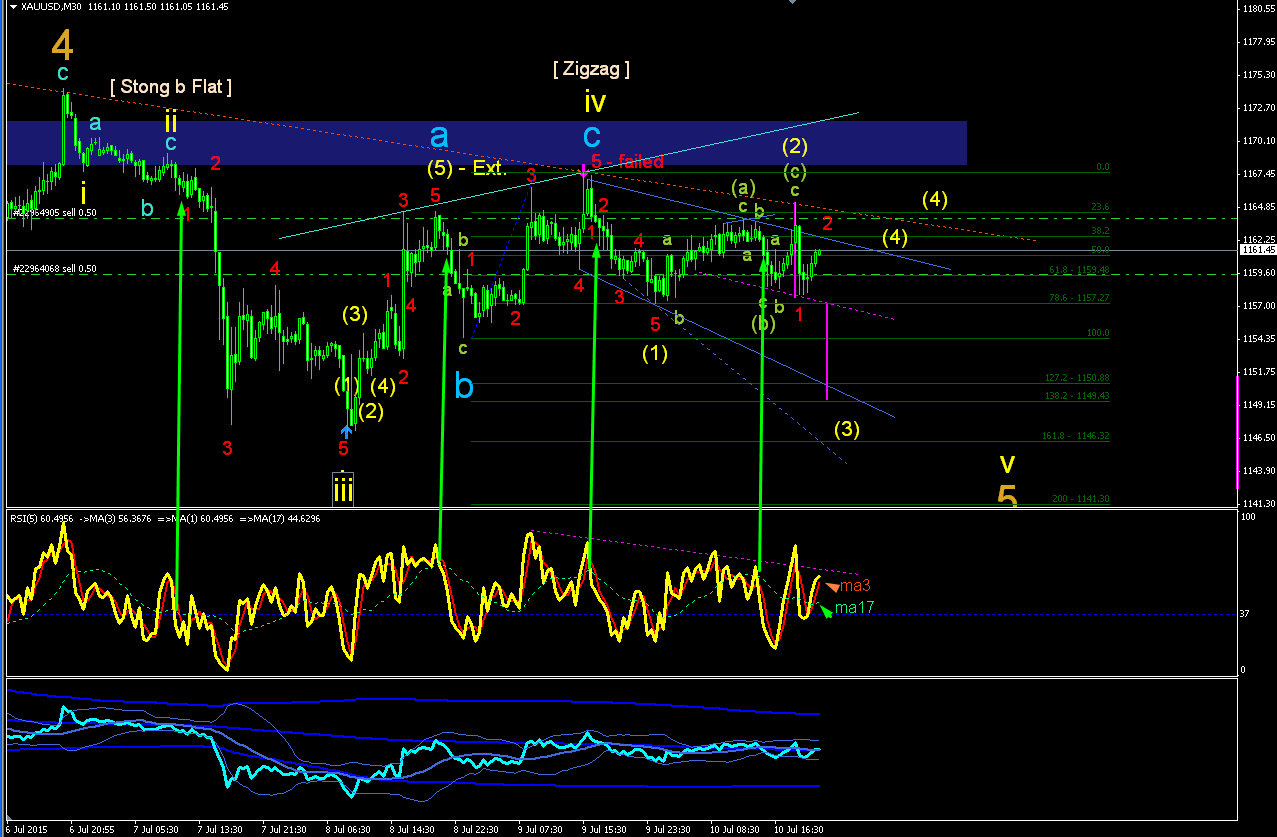Select the (5) - Ext. label
Screen dimensions: 1277x837
[467, 168]
